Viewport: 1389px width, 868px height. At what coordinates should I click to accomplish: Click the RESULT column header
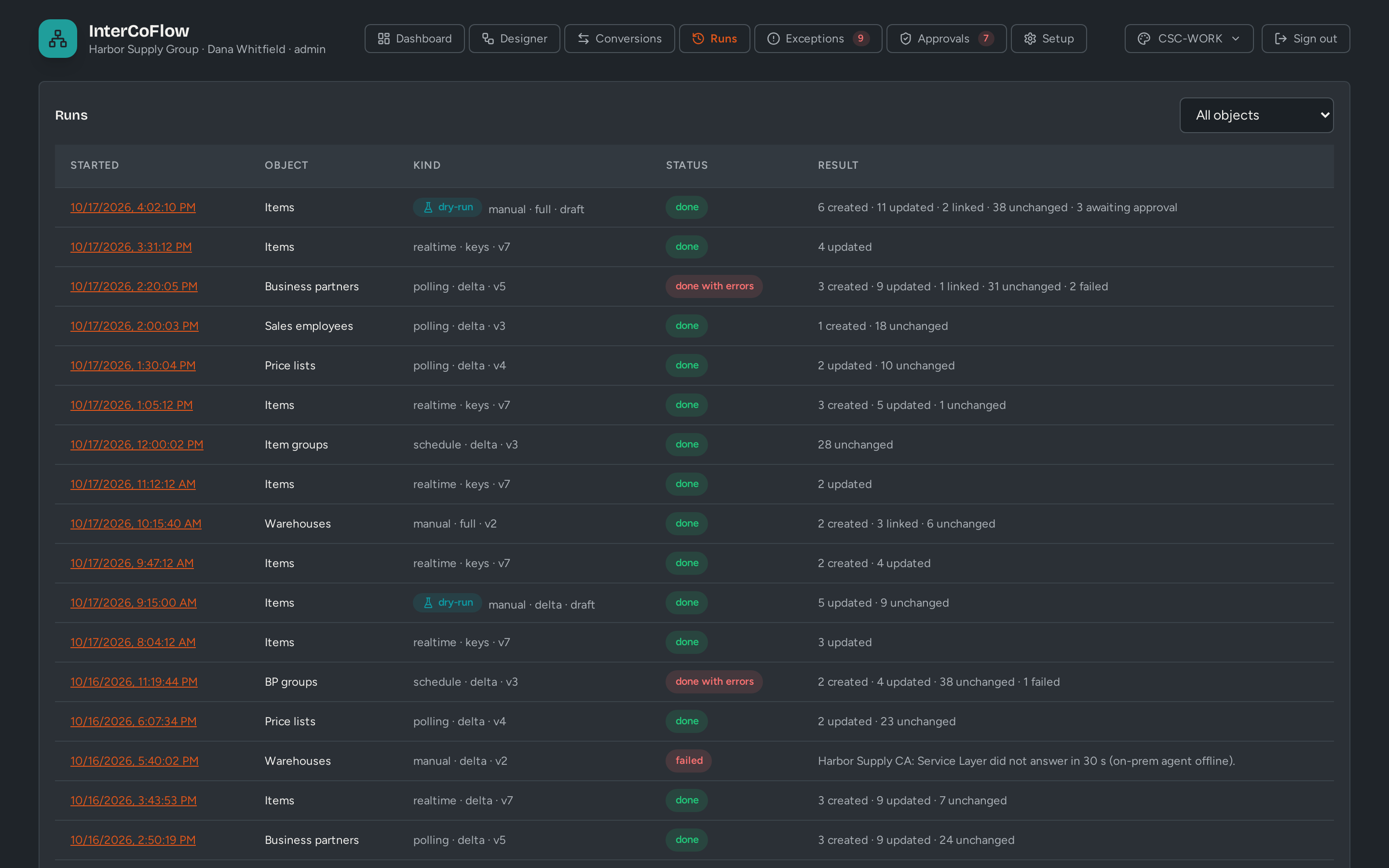point(838,165)
